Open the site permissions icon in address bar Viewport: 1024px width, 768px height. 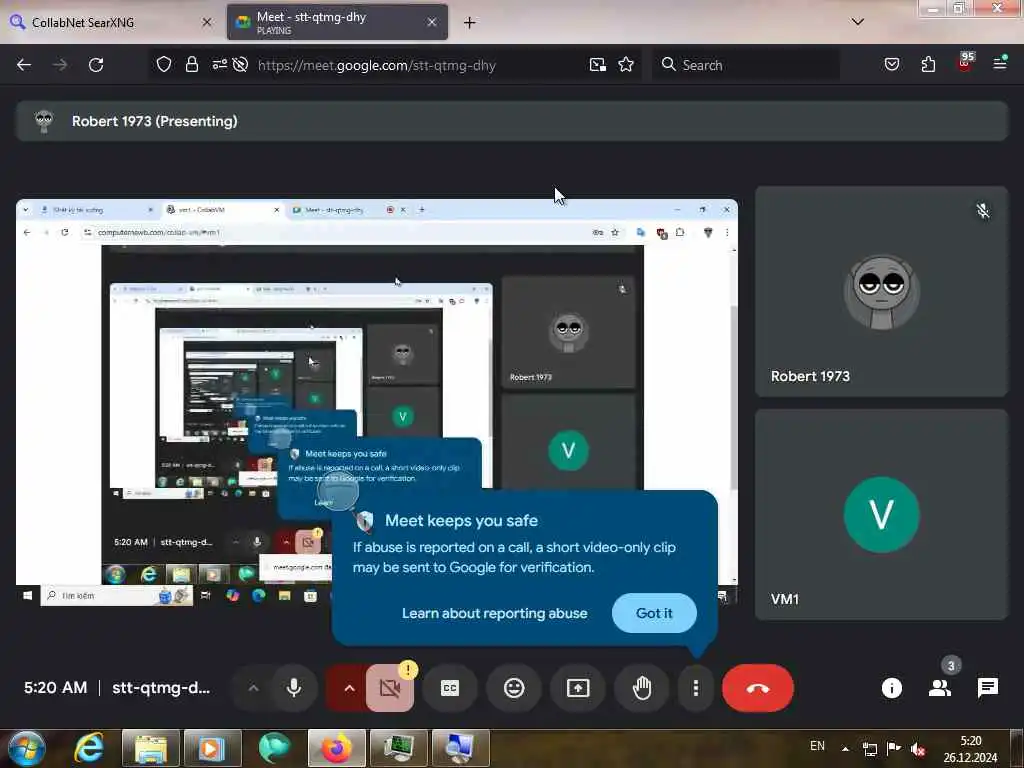[219, 65]
